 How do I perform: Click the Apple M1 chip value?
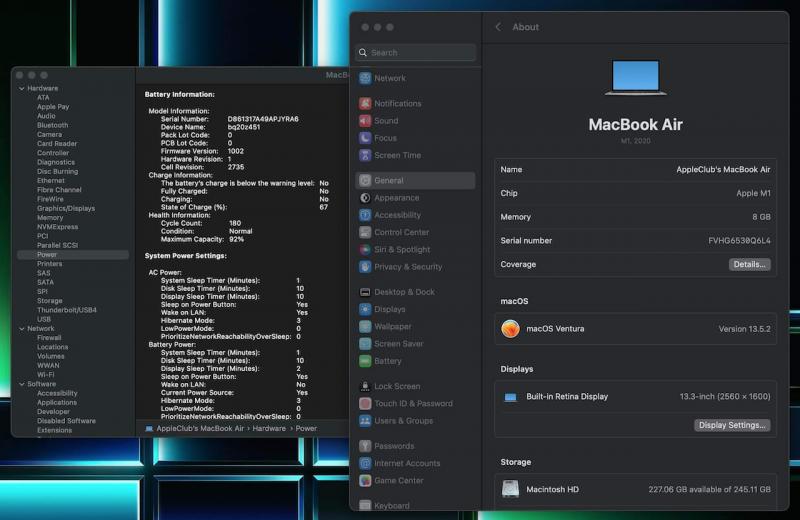753,193
